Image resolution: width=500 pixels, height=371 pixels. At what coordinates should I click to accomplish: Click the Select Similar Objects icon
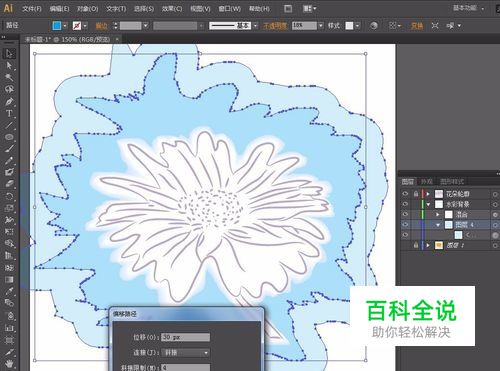(450, 26)
